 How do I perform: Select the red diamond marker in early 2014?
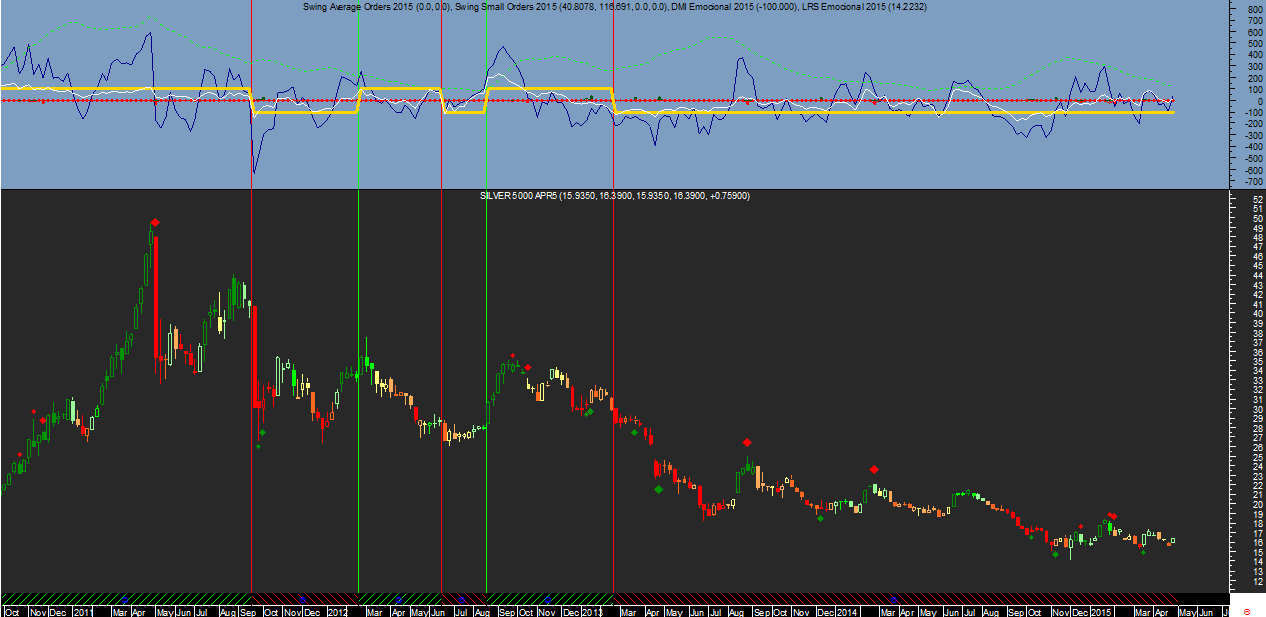[x=874, y=469]
